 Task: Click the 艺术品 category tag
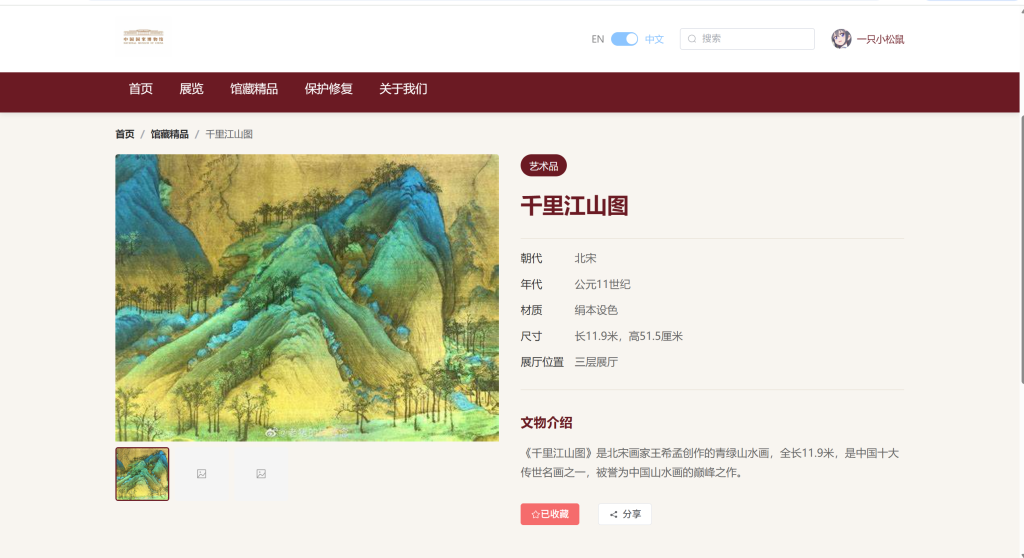(543, 166)
